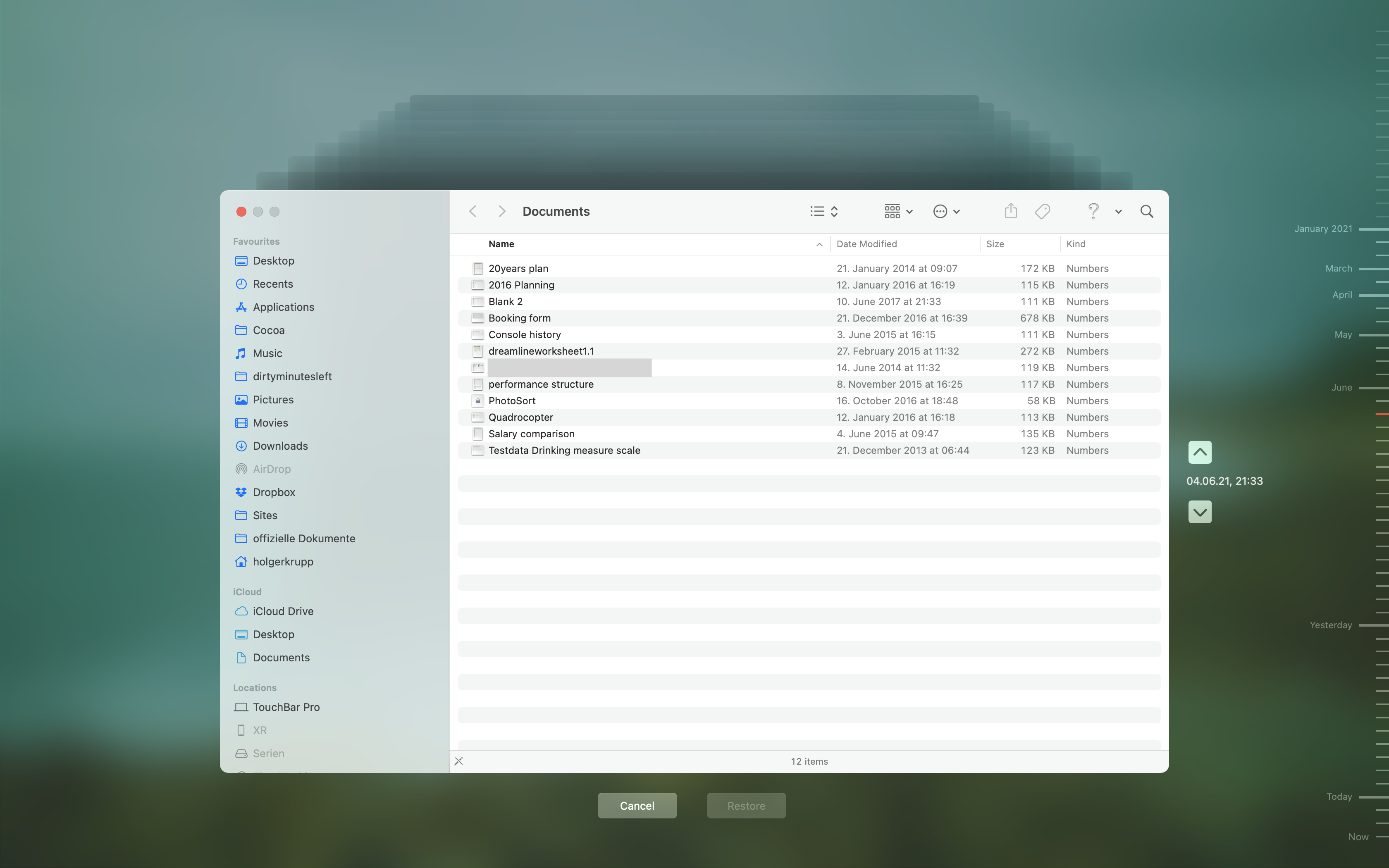
Task: Select Downloads in Favourites sidebar
Action: 280,446
